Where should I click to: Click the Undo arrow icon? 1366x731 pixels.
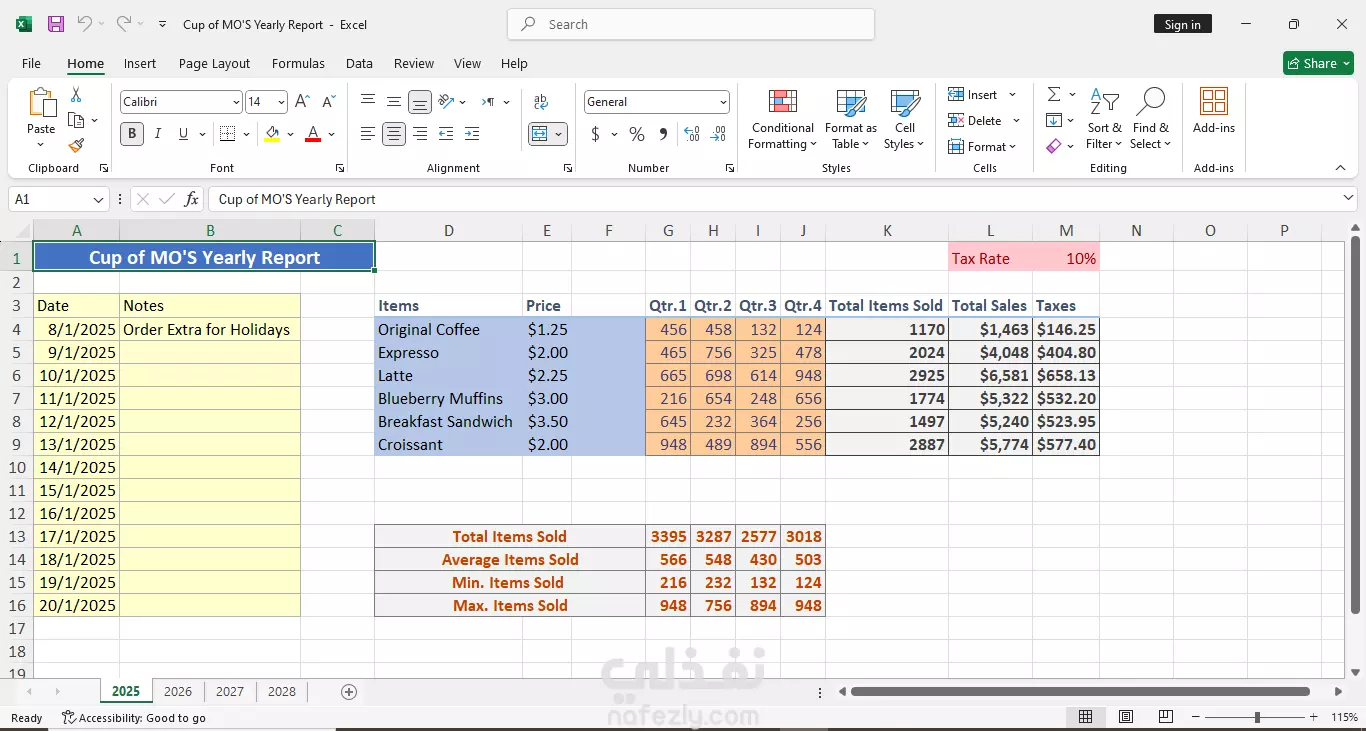(84, 24)
